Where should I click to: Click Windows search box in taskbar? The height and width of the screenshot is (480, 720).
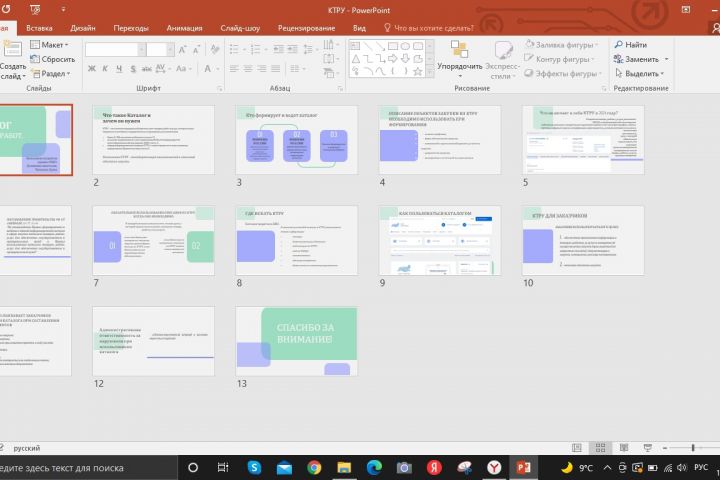[87, 468]
